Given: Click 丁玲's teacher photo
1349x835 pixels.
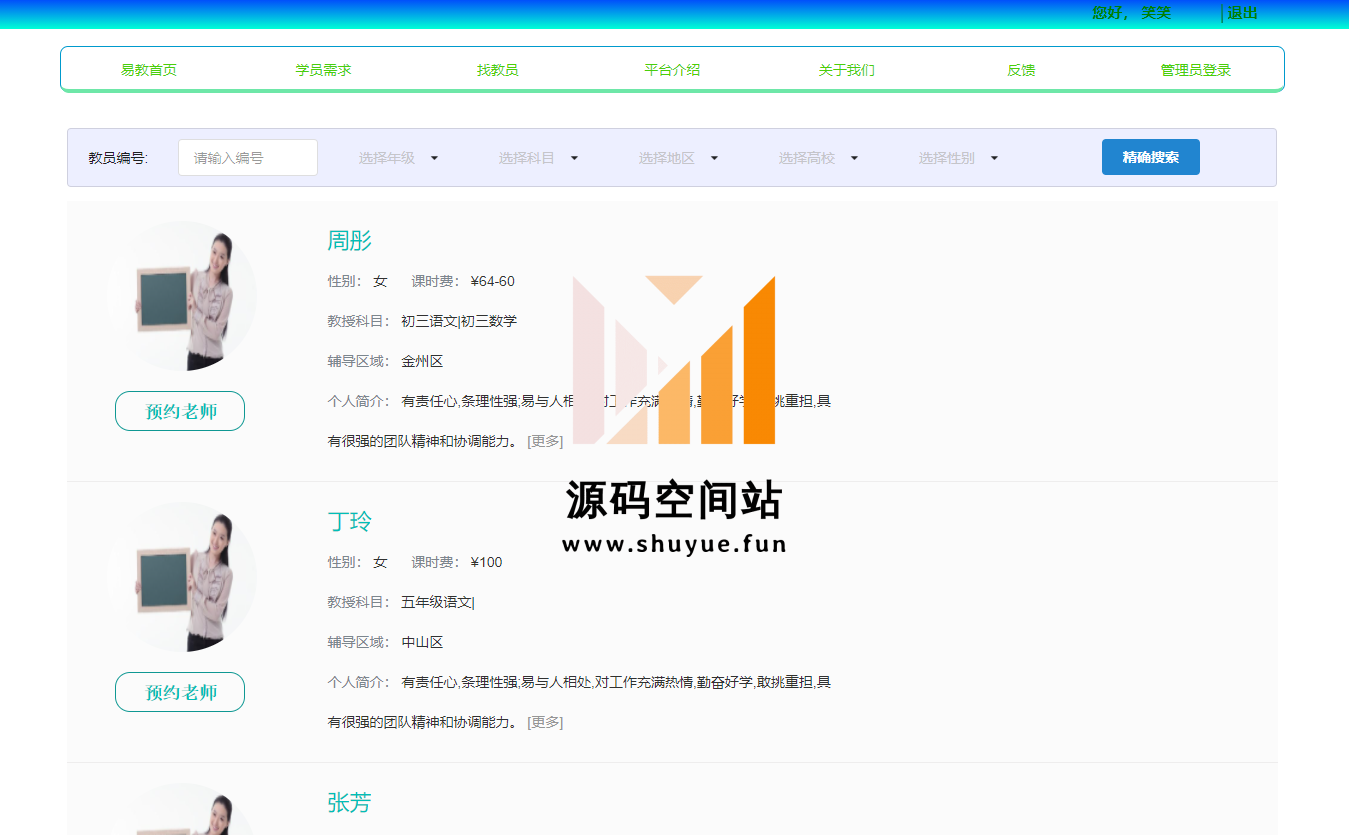Looking at the screenshot, I should [182, 577].
